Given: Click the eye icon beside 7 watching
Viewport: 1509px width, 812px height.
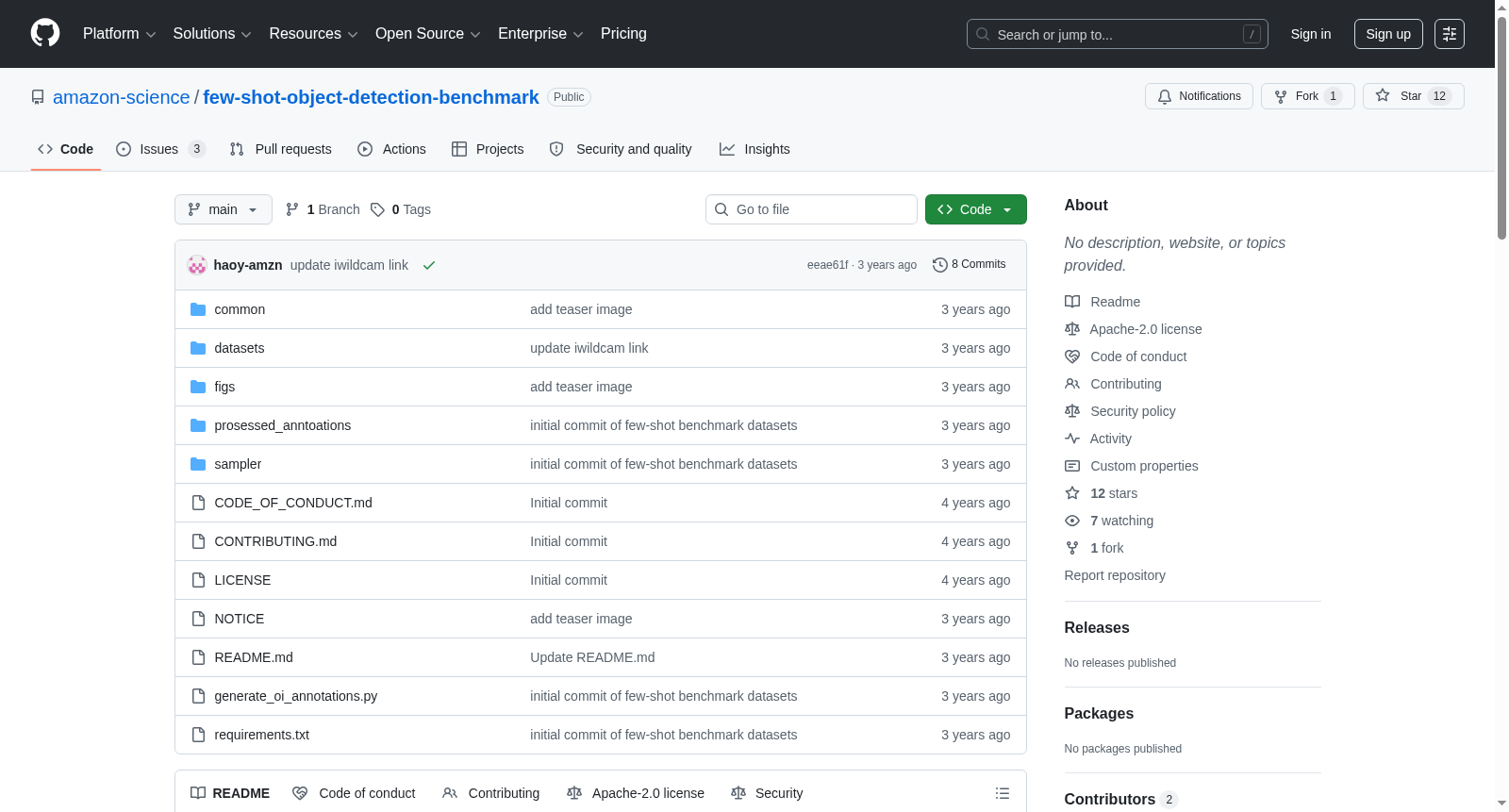Looking at the screenshot, I should [x=1072, y=521].
